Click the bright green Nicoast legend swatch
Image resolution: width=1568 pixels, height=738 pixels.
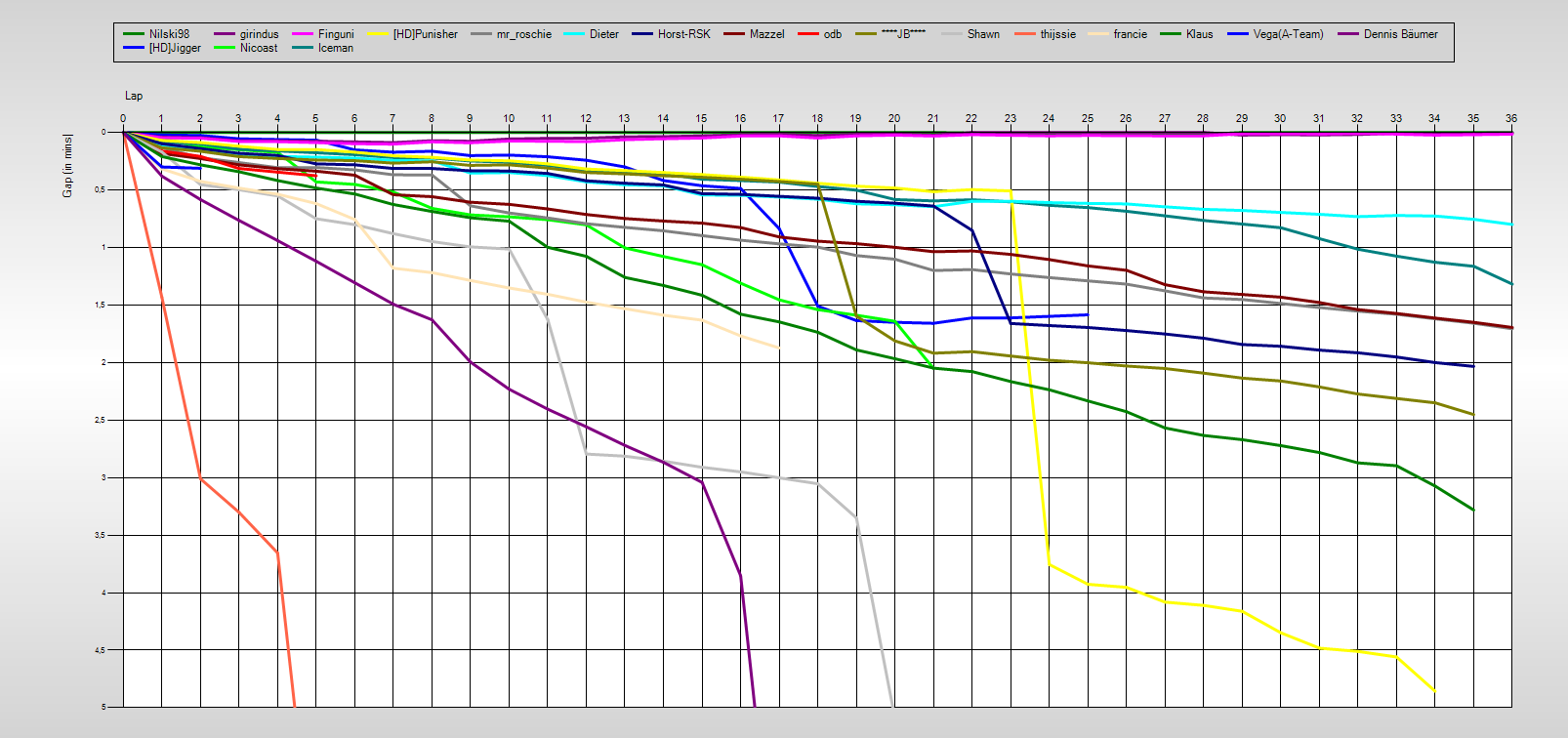coord(226,48)
